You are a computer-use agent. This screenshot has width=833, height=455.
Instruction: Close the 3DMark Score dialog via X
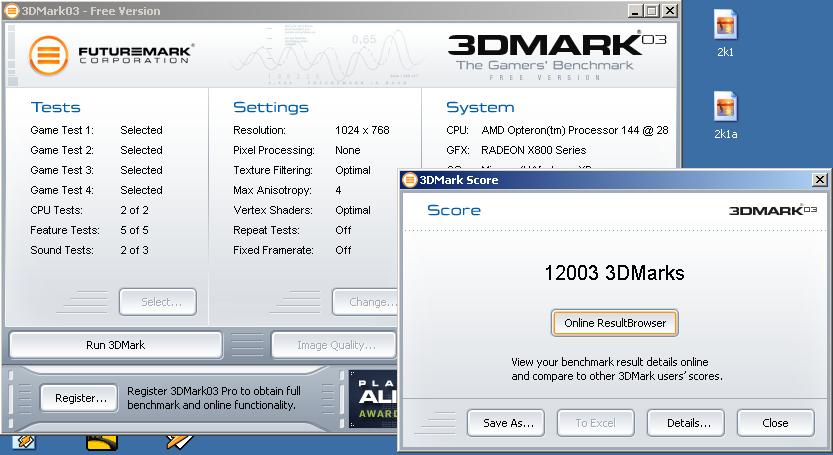[x=820, y=180]
